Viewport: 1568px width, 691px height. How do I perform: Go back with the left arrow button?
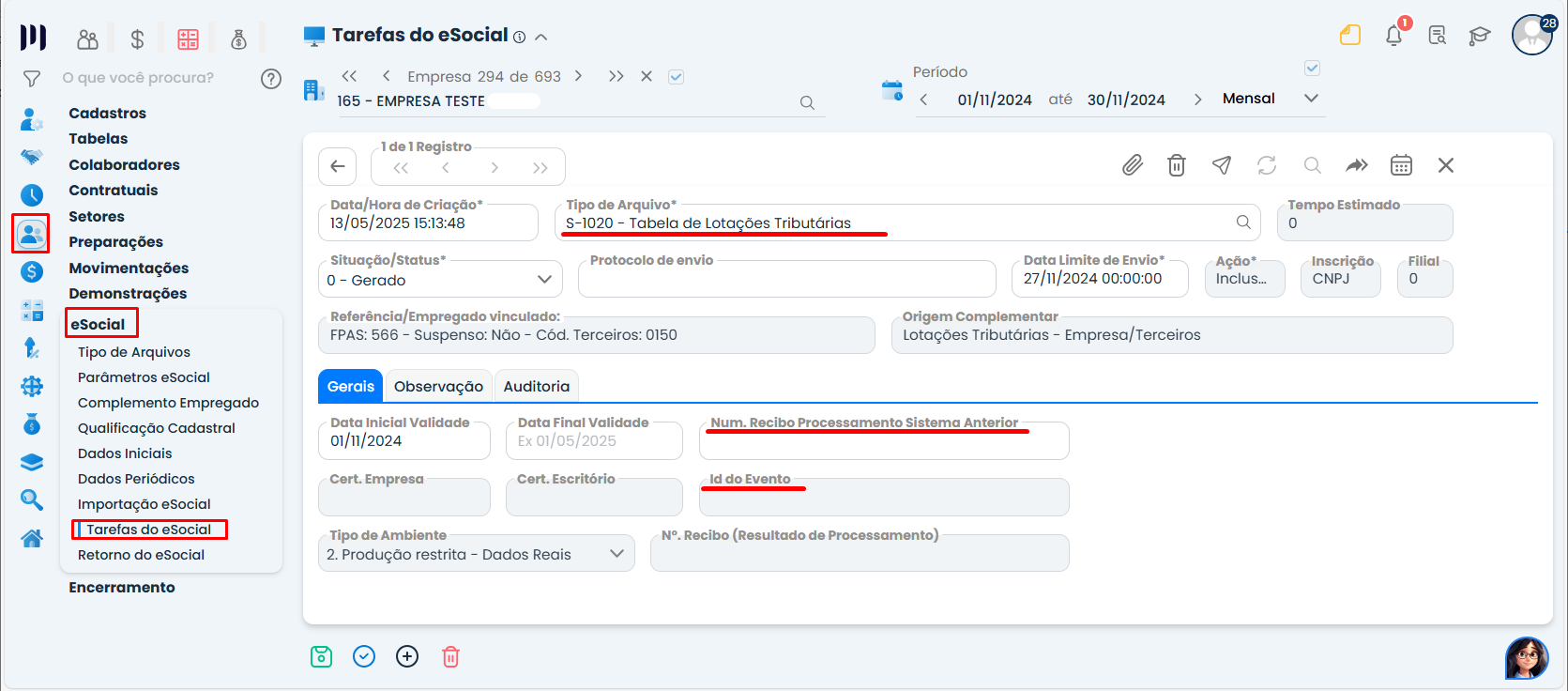(338, 166)
